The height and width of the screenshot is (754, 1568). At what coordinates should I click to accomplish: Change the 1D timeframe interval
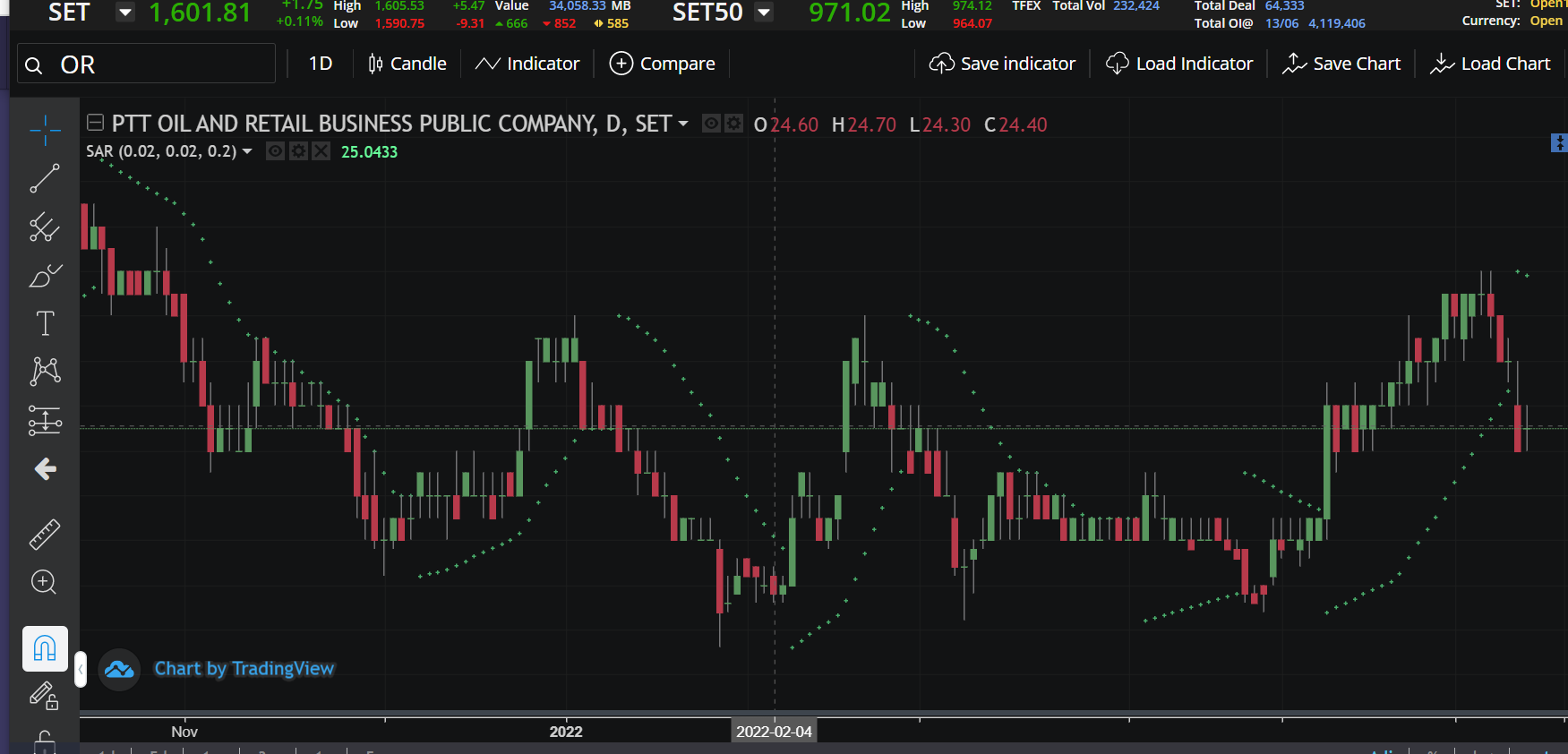coord(321,64)
